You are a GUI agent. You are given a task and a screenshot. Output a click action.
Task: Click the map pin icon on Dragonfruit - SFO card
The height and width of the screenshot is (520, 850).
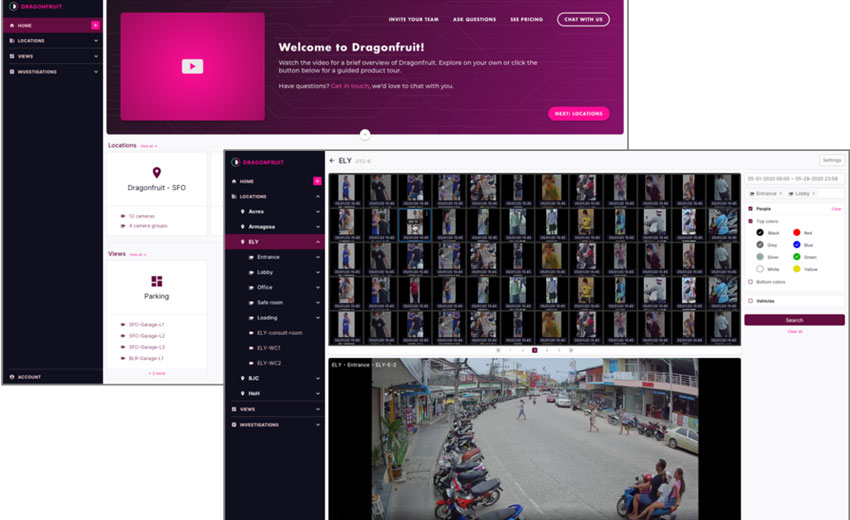tap(157, 172)
